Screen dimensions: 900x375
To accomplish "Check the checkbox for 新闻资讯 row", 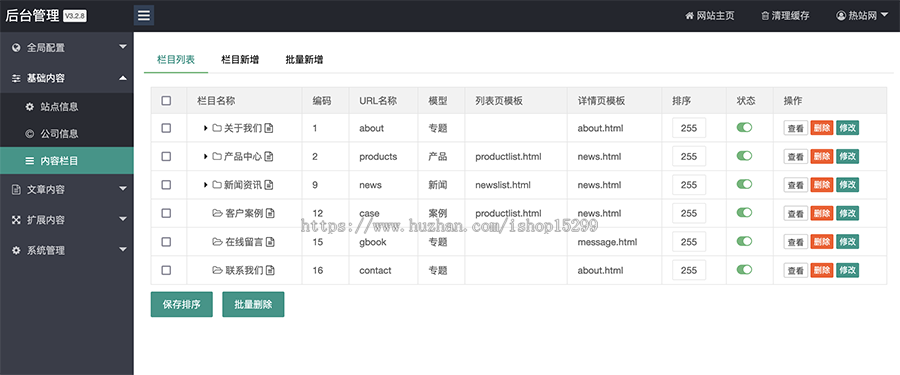I will (166, 185).
